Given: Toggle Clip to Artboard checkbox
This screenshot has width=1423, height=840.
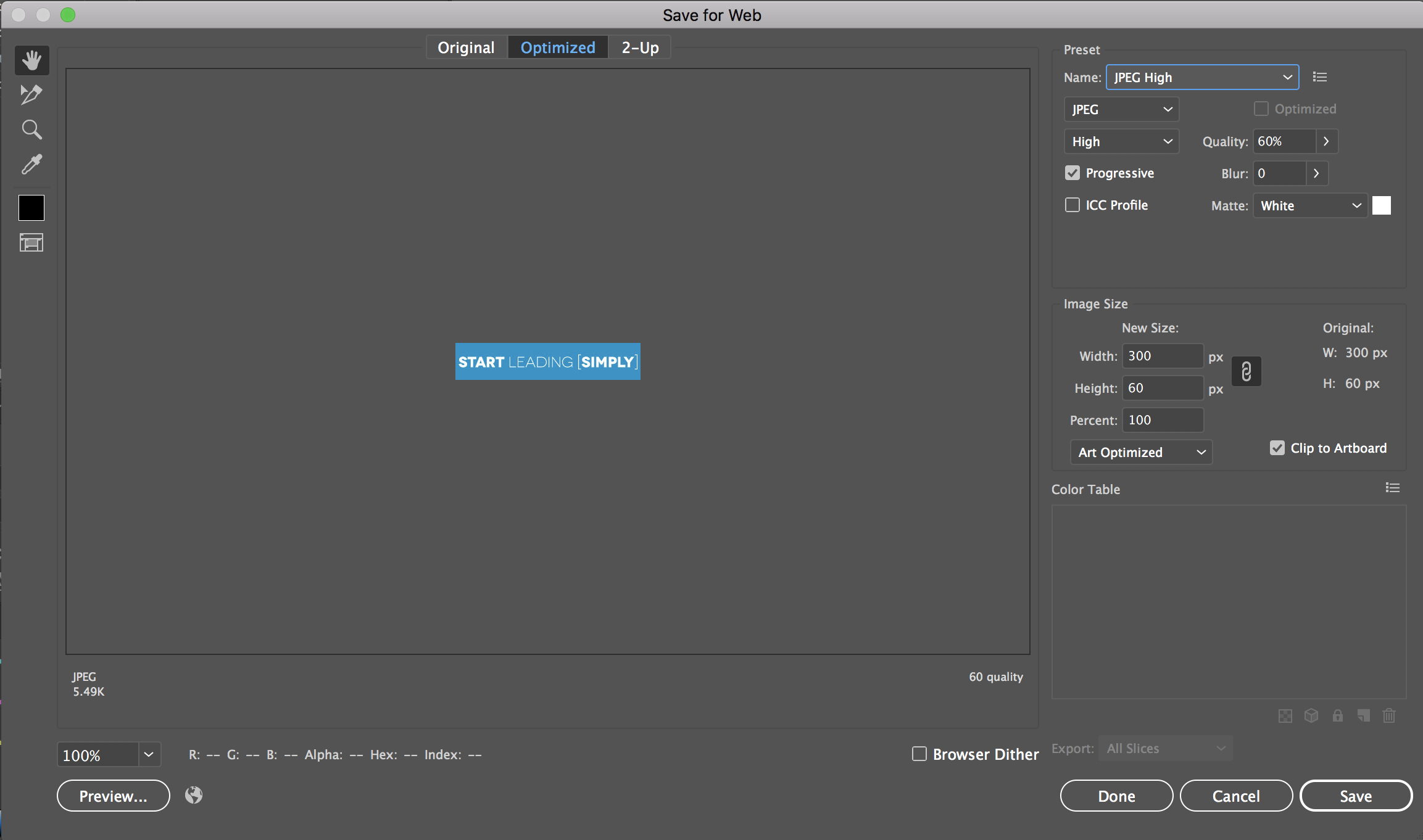Looking at the screenshot, I should click(1276, 447).
